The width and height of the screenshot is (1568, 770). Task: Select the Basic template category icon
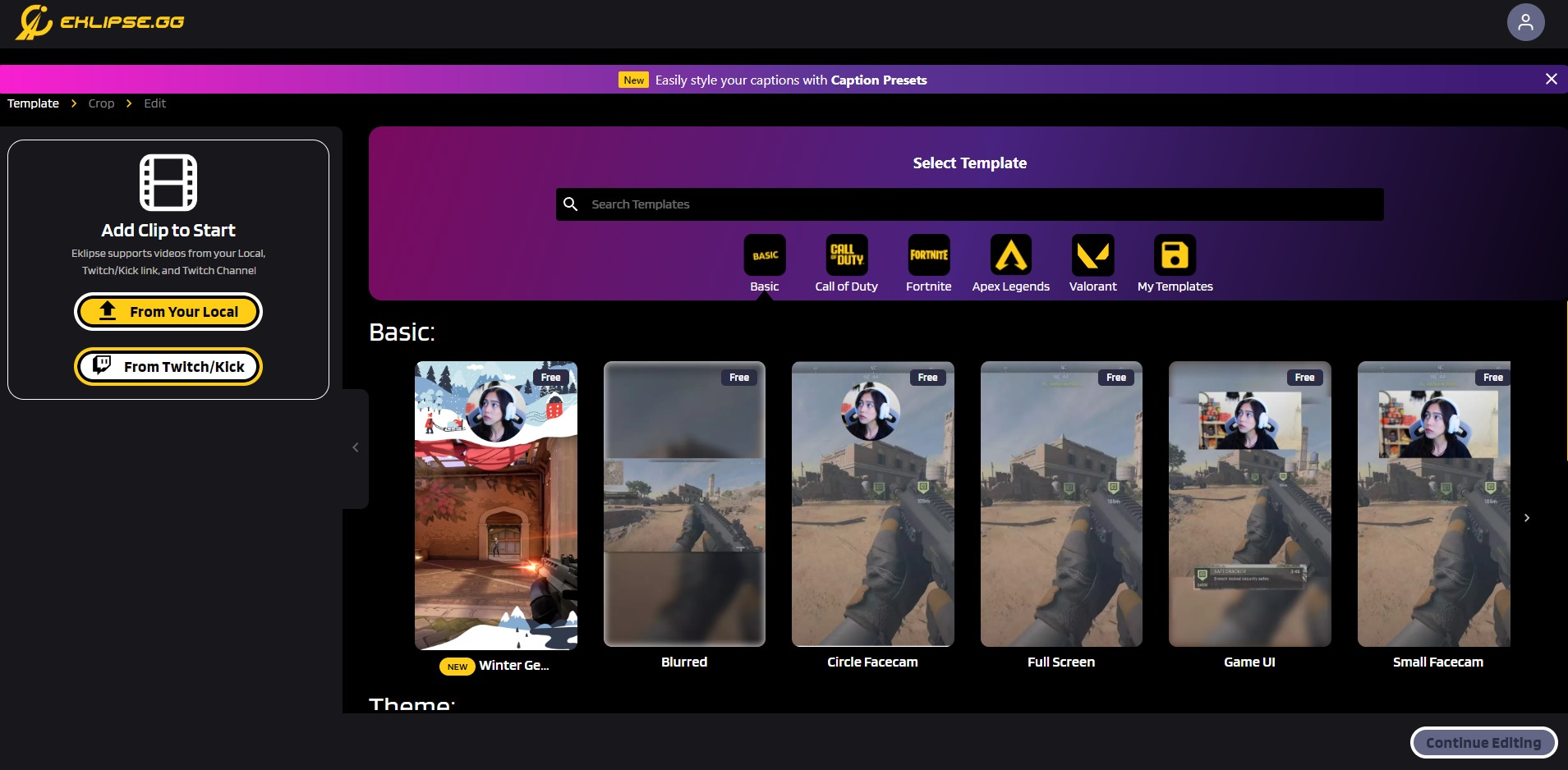pyautogui.click(x=765, y=255)
